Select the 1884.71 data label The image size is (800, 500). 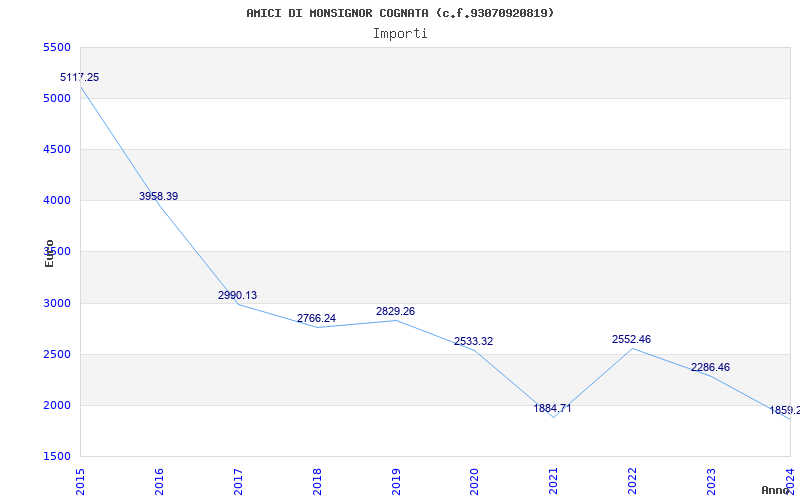(553, 408)
